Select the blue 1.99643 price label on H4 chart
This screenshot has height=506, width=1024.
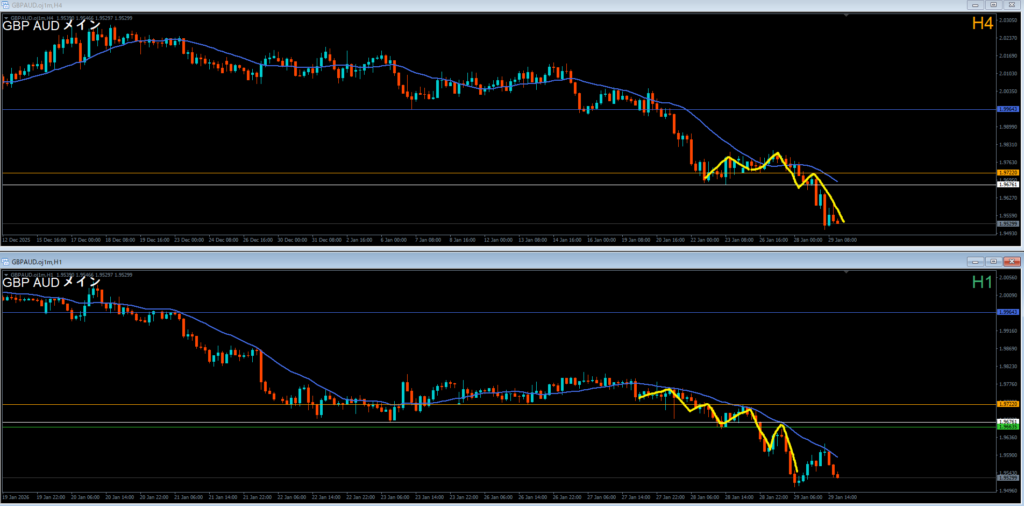(1008, 109)
